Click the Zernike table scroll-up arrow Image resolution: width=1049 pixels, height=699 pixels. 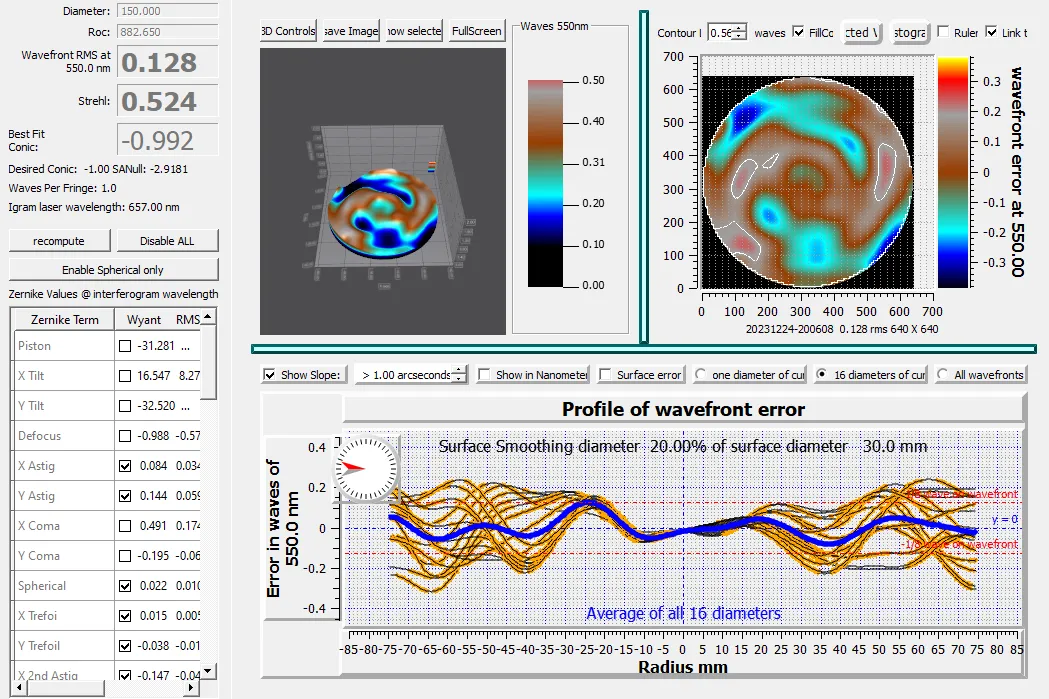click(208, 318)
